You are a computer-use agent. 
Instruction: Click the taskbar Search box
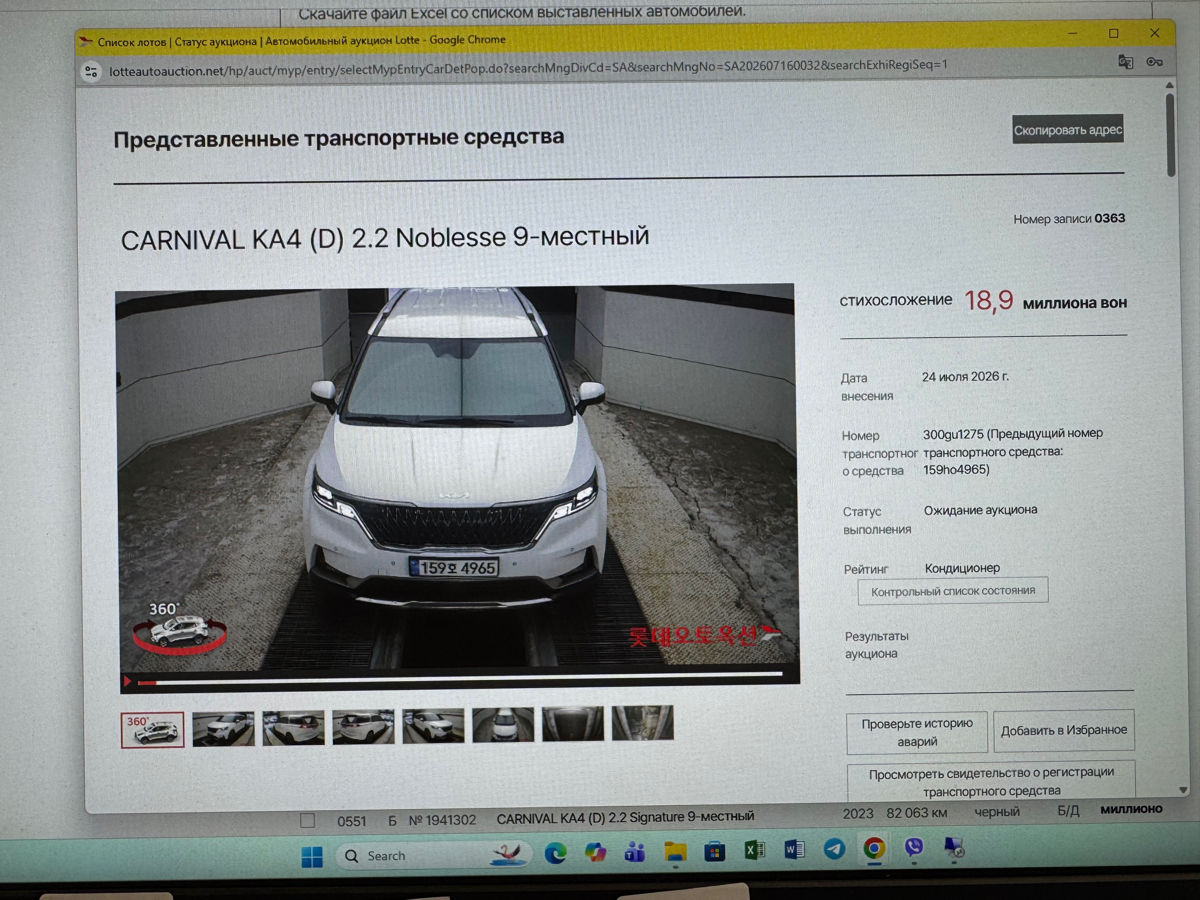[x=435, y=855]
